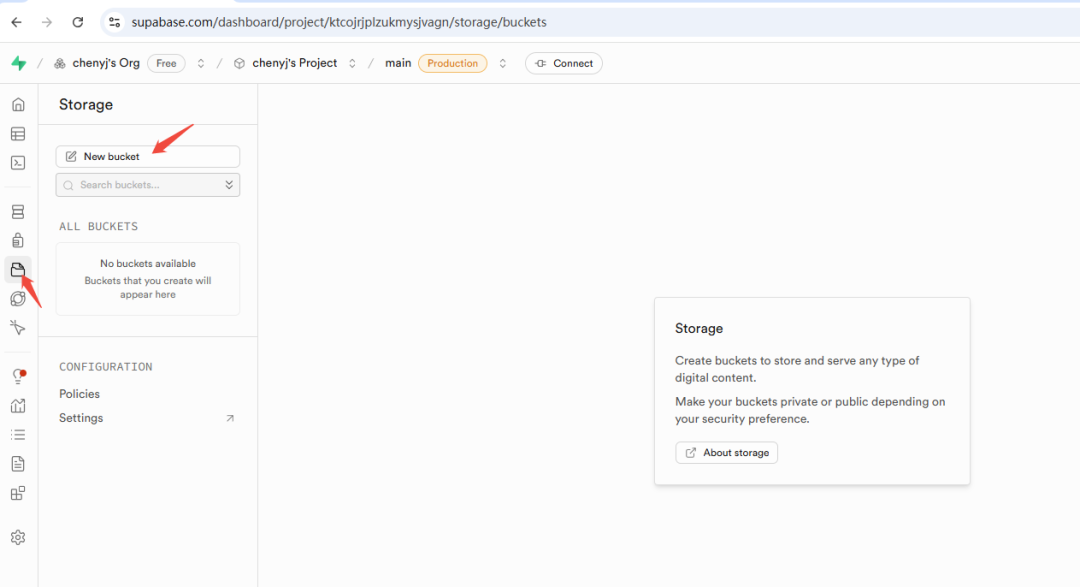Open the Logs list icon
Screen dimensions: 1080x587
click(x=19, y=435)
